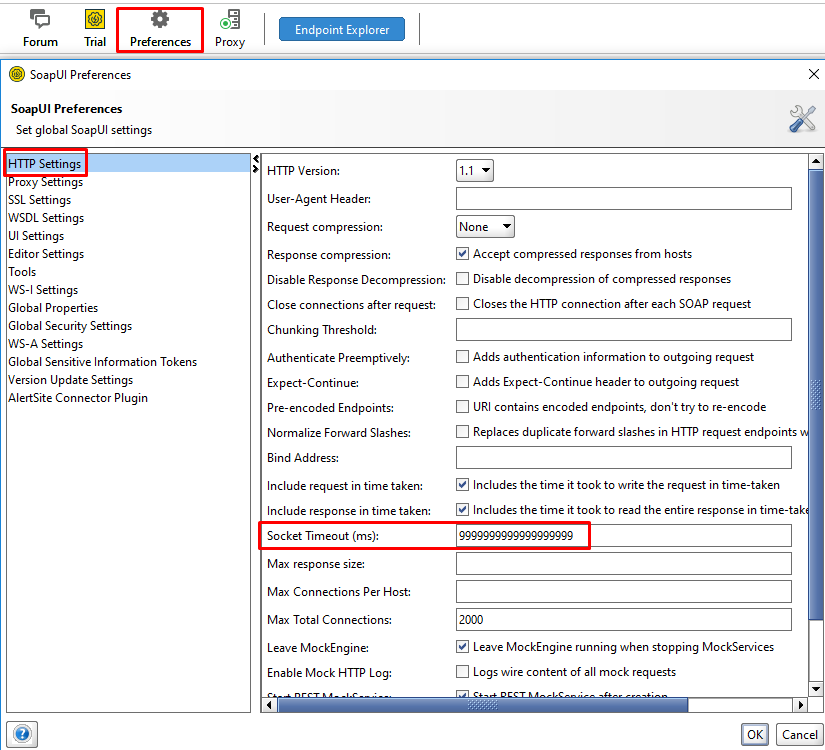
Task: Confirm preferences with OK button
Action: point(754,734)
